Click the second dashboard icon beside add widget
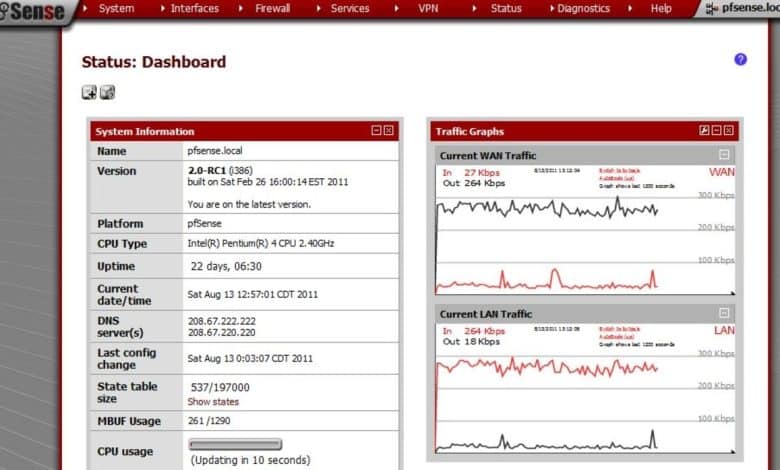Viewport: 780px width, 470px height. click(x=107, y=92)
